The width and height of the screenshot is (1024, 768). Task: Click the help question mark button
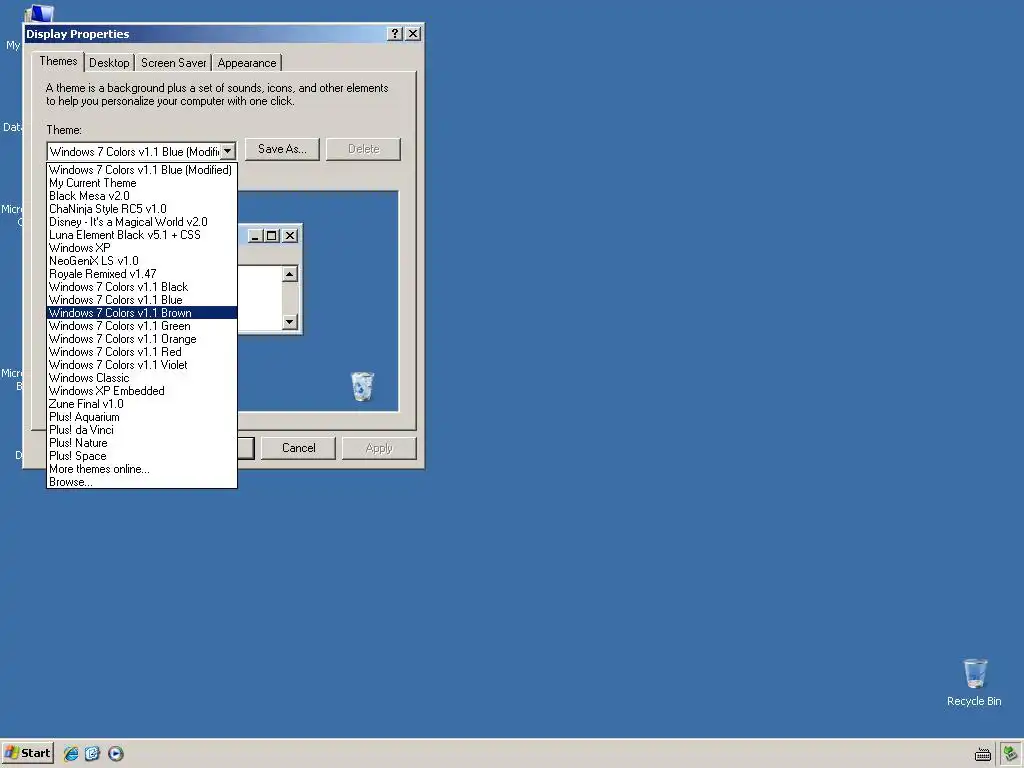[394, 33]
